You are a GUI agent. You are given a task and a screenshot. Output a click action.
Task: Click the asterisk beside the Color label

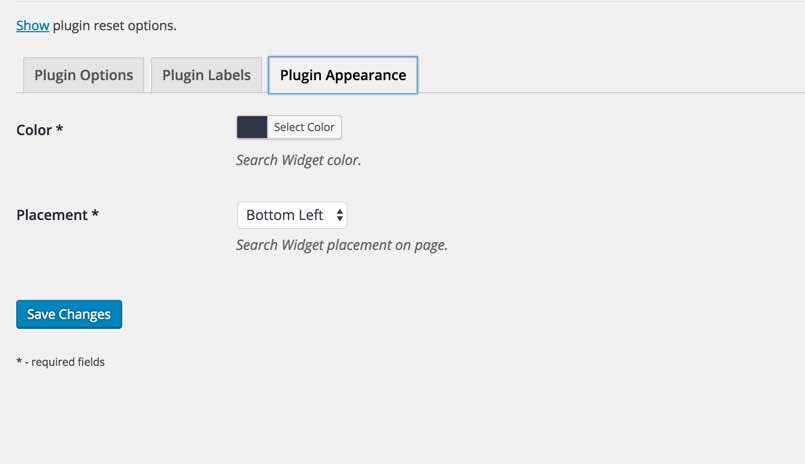coord(60,129)
